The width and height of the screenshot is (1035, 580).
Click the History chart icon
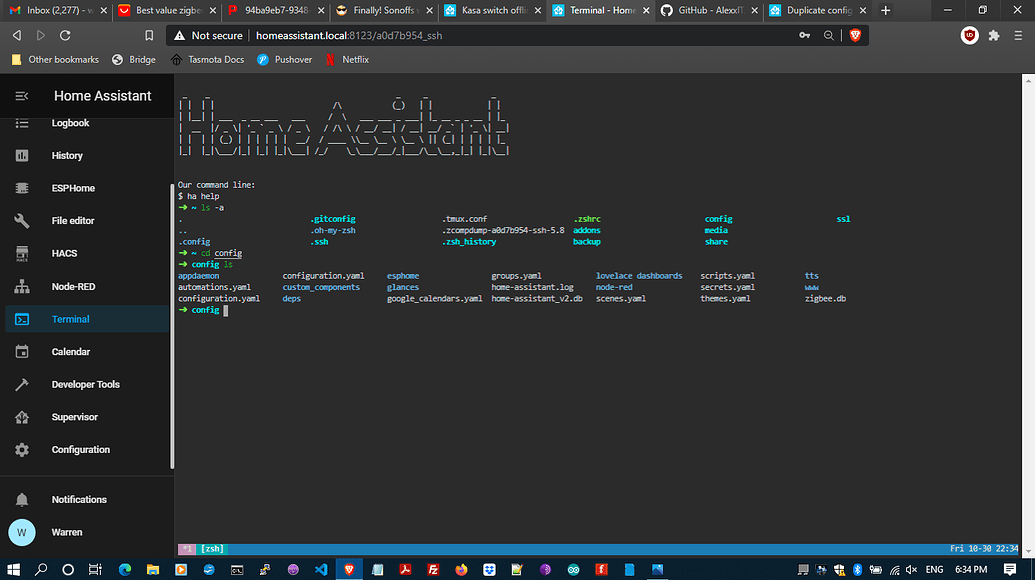coord(22,156)
